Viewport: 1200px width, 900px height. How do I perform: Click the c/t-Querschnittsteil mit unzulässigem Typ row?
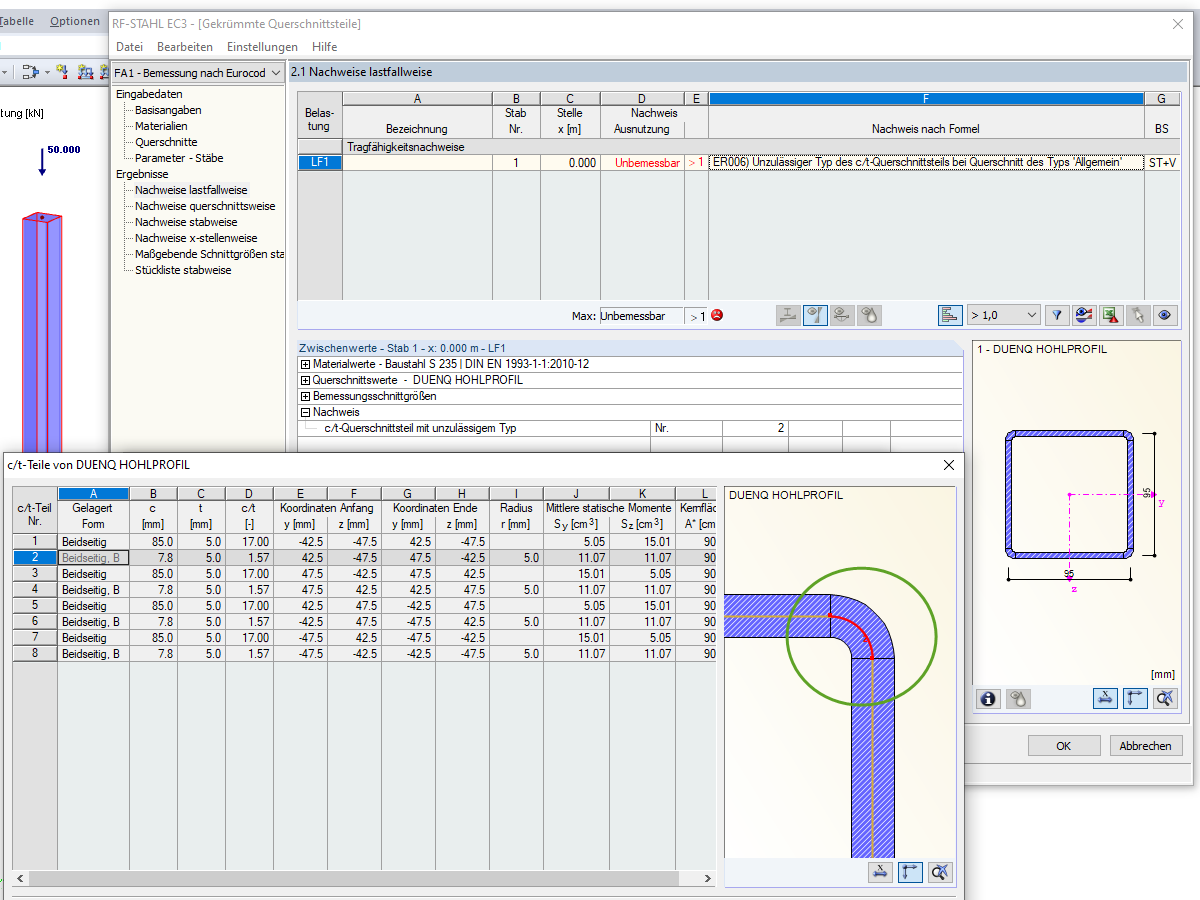[x=630, y=428]
